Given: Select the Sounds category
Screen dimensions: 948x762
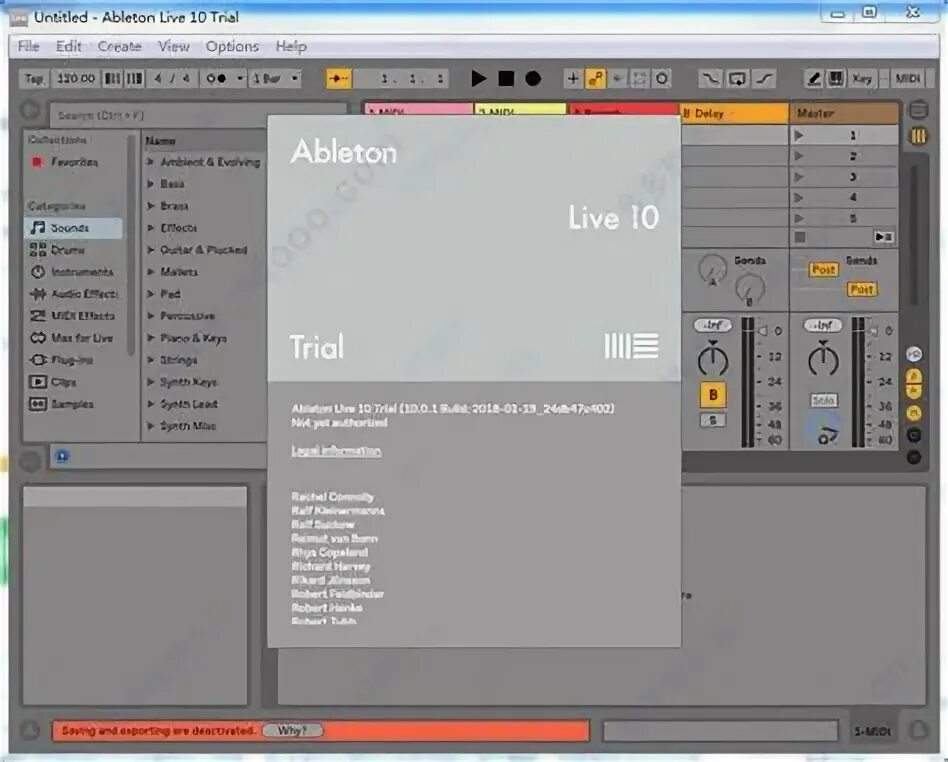Looking at the screenshot, I should [73, 228].
